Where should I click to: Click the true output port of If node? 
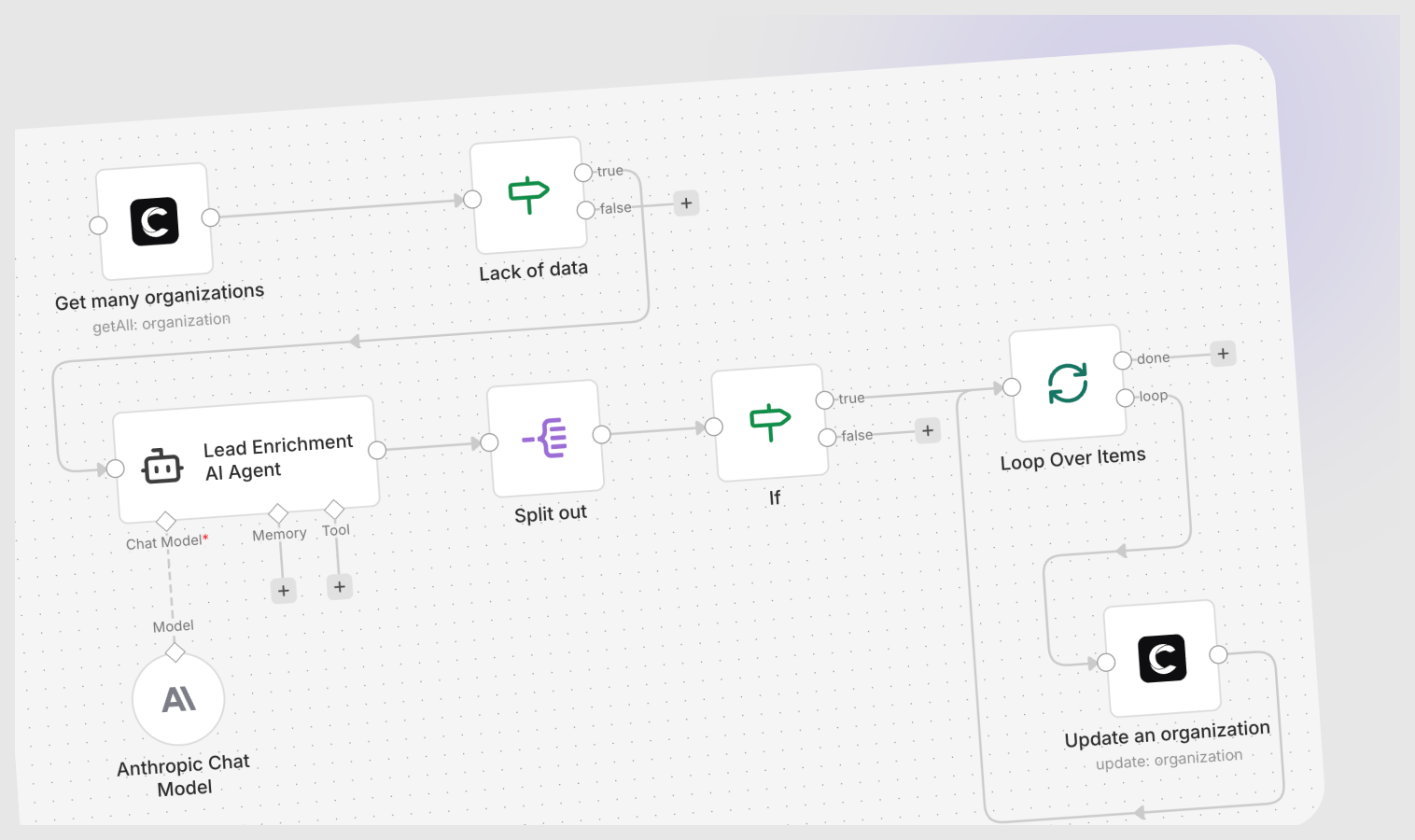824,400
